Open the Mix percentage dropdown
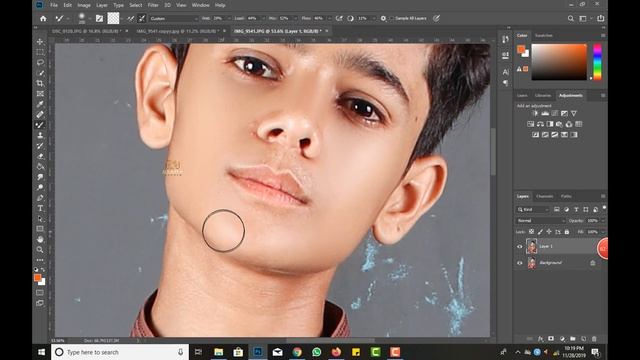This screenshot has height=360, width=640. click(x=296, y=18)
